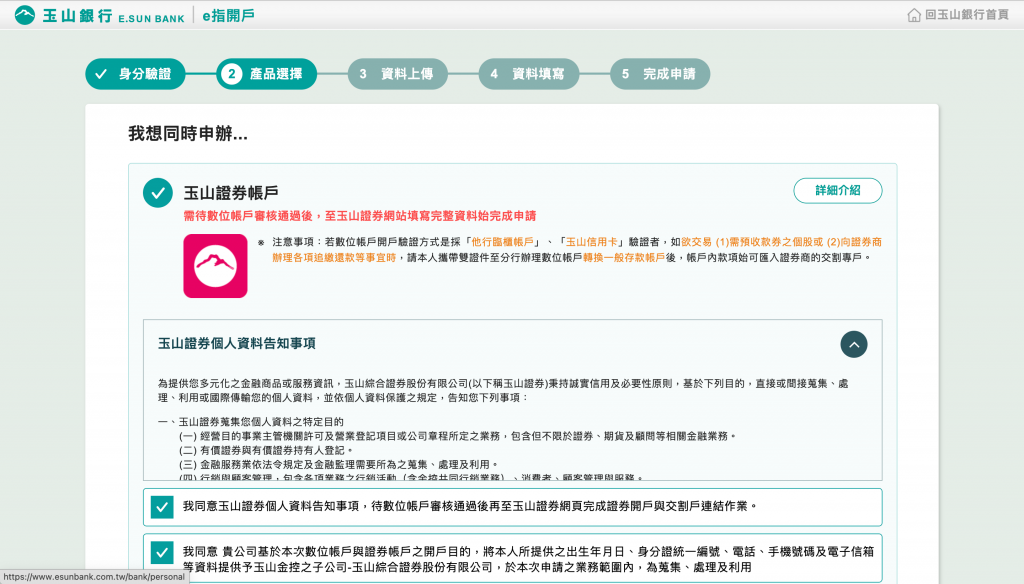Select step 4 資料填寫

(x=529, y=74)
